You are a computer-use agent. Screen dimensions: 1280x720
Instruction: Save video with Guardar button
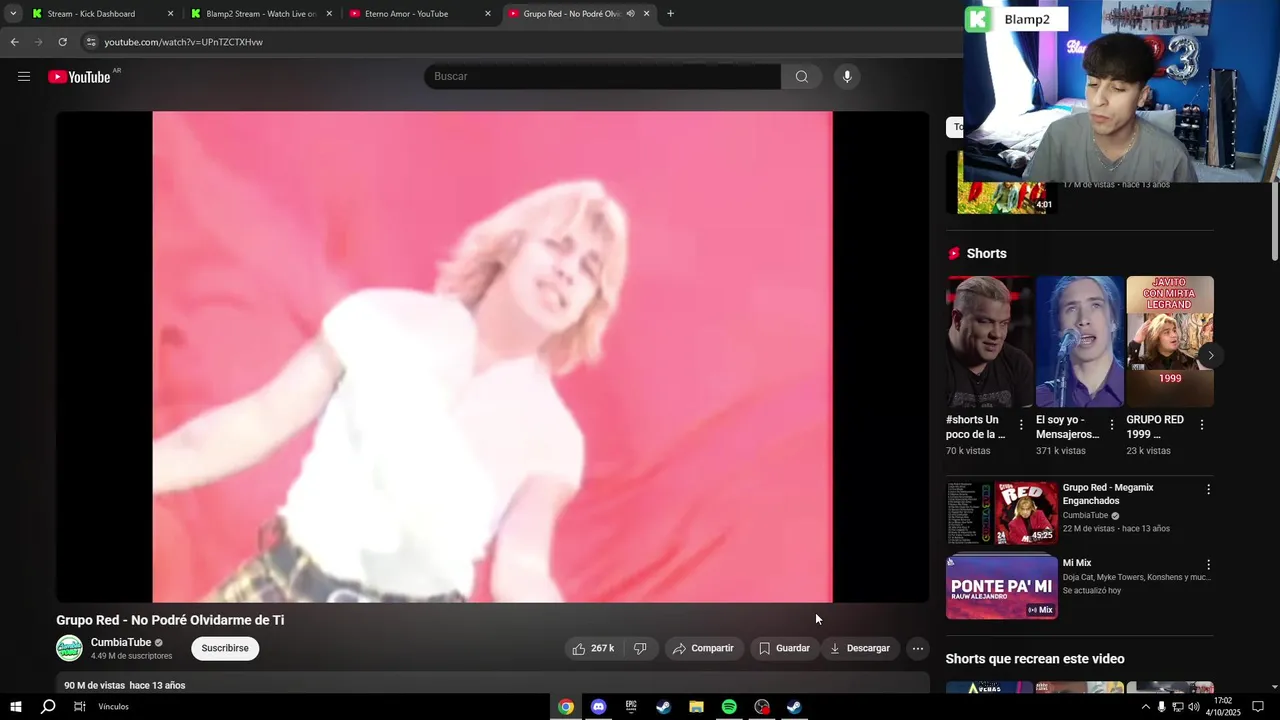(x=784, y=648)
